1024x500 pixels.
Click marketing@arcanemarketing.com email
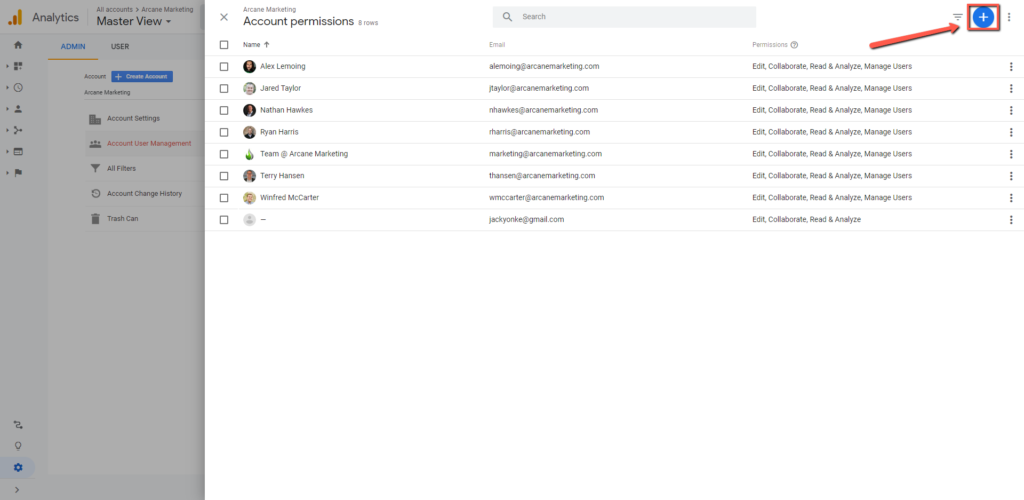(x=545, y=154)
